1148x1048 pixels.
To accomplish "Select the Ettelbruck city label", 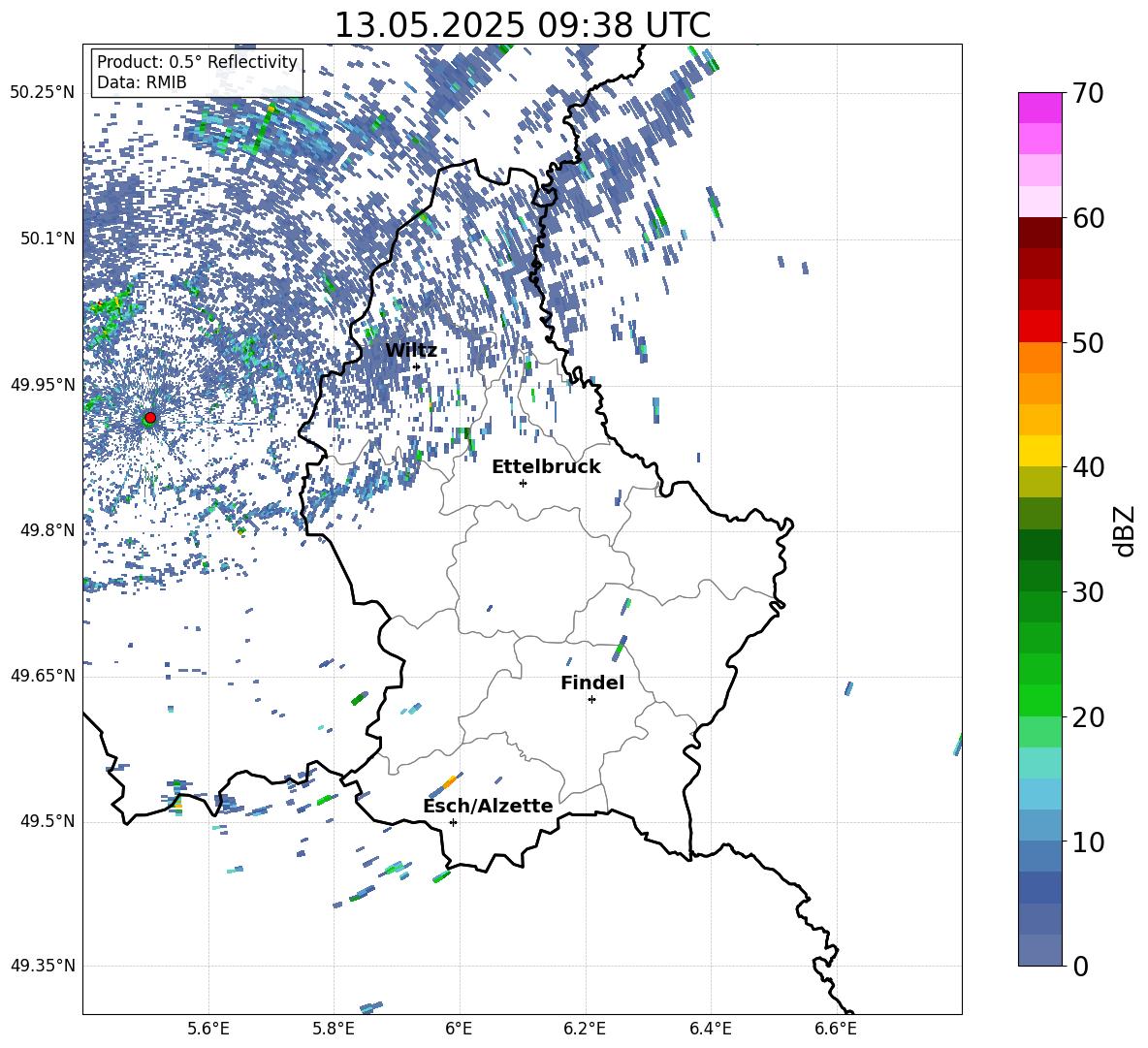I will [x=546, y=467].
